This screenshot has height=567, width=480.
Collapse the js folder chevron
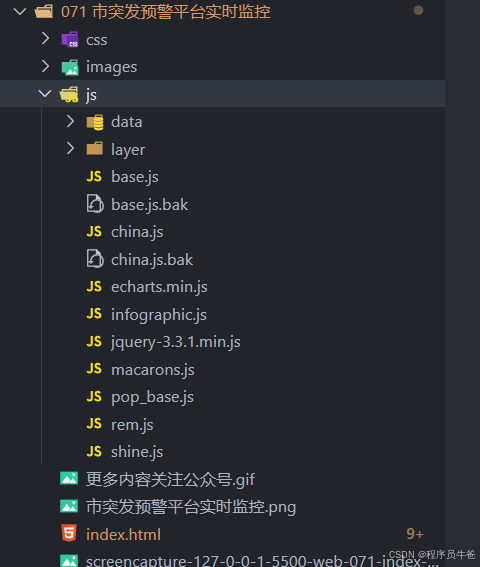click(x=45, y=94)
